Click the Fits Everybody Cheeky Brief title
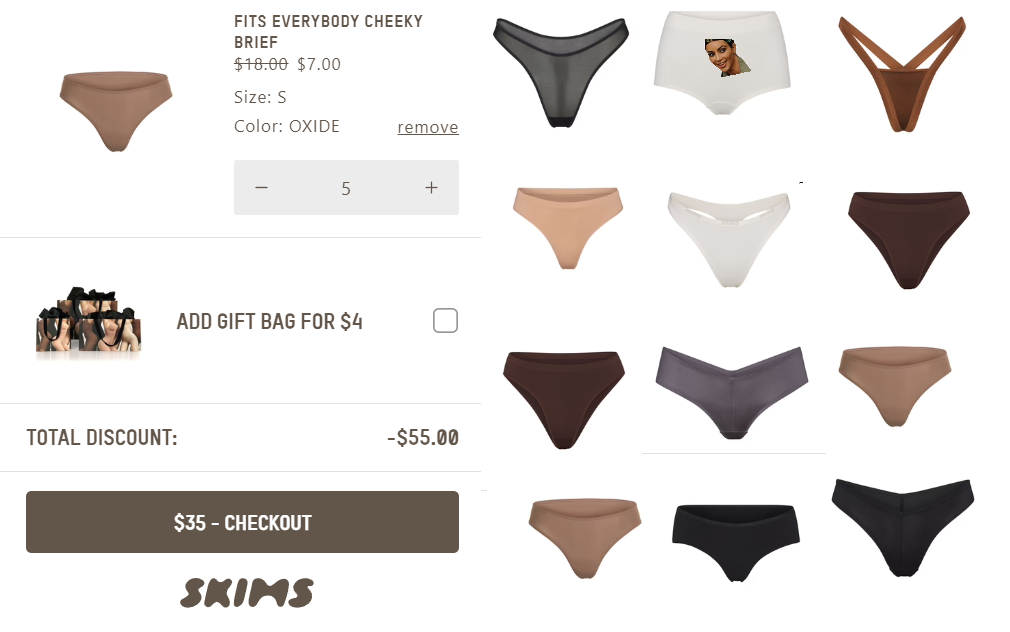1010x632 pixels. (x=328, y=32)
